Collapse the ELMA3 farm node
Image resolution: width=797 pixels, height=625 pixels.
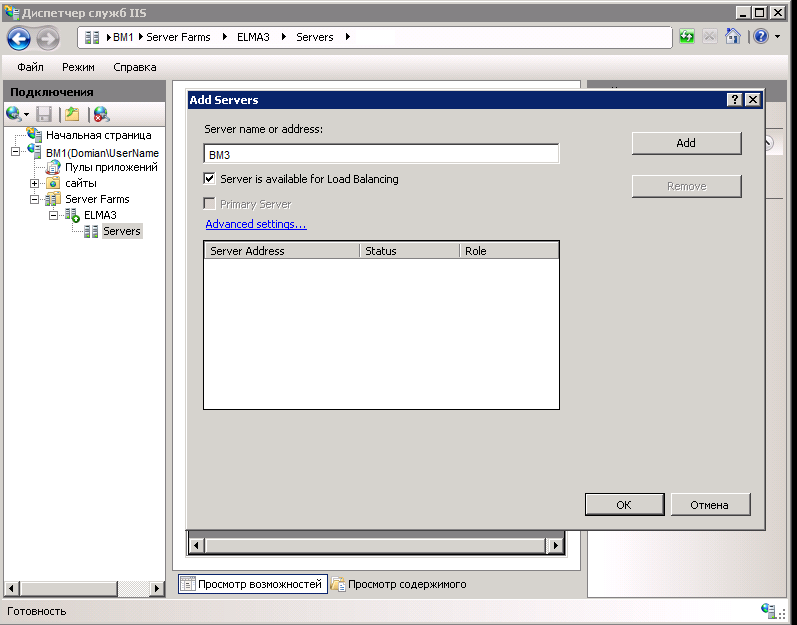[x=52, y=215]
